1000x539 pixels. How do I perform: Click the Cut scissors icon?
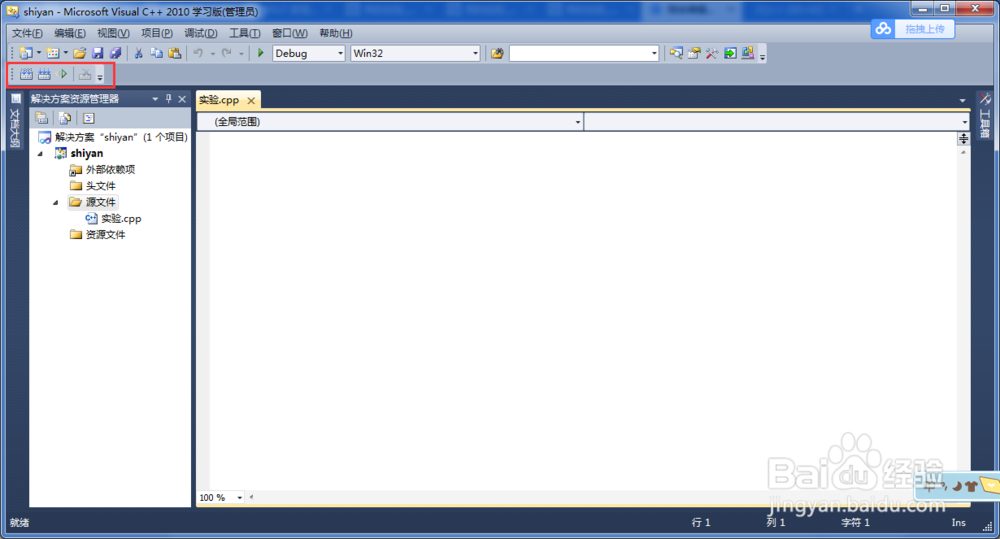click(138, 53)
